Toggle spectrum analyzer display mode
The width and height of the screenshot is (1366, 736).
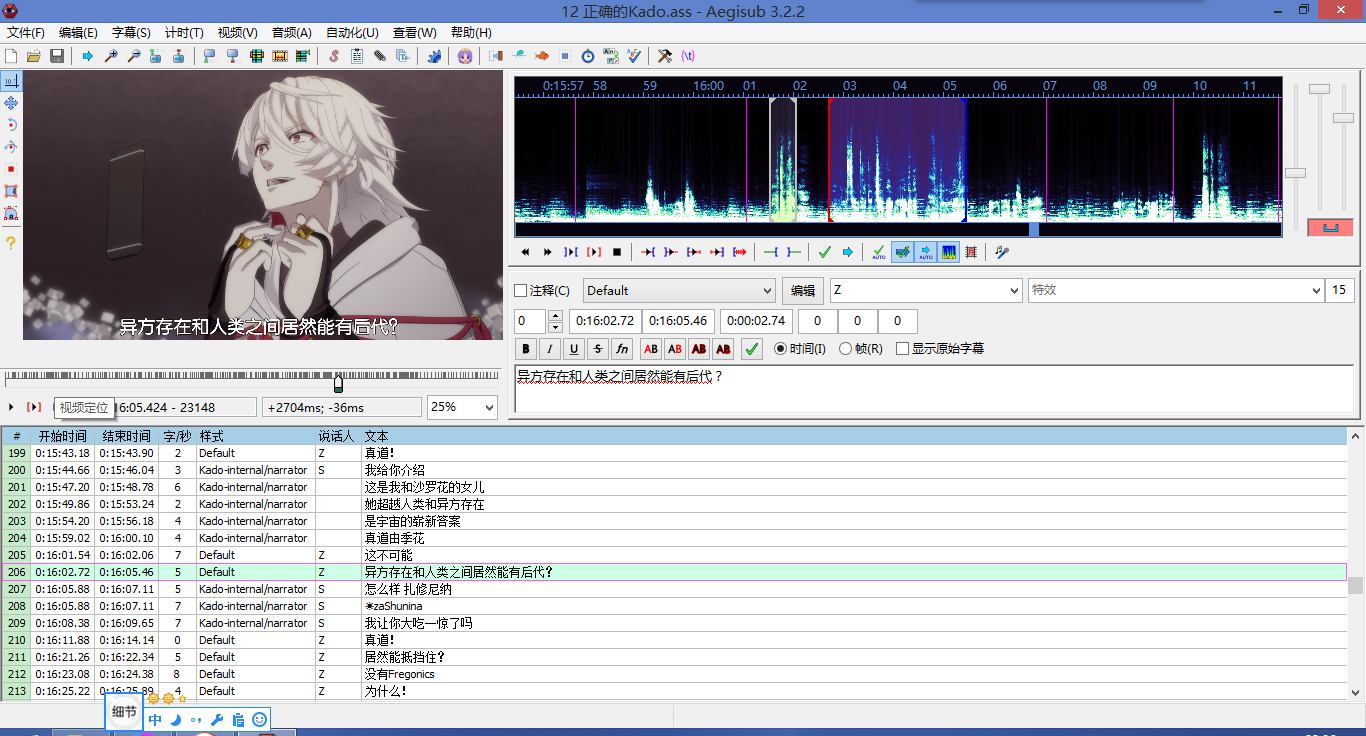coord(948,252)
